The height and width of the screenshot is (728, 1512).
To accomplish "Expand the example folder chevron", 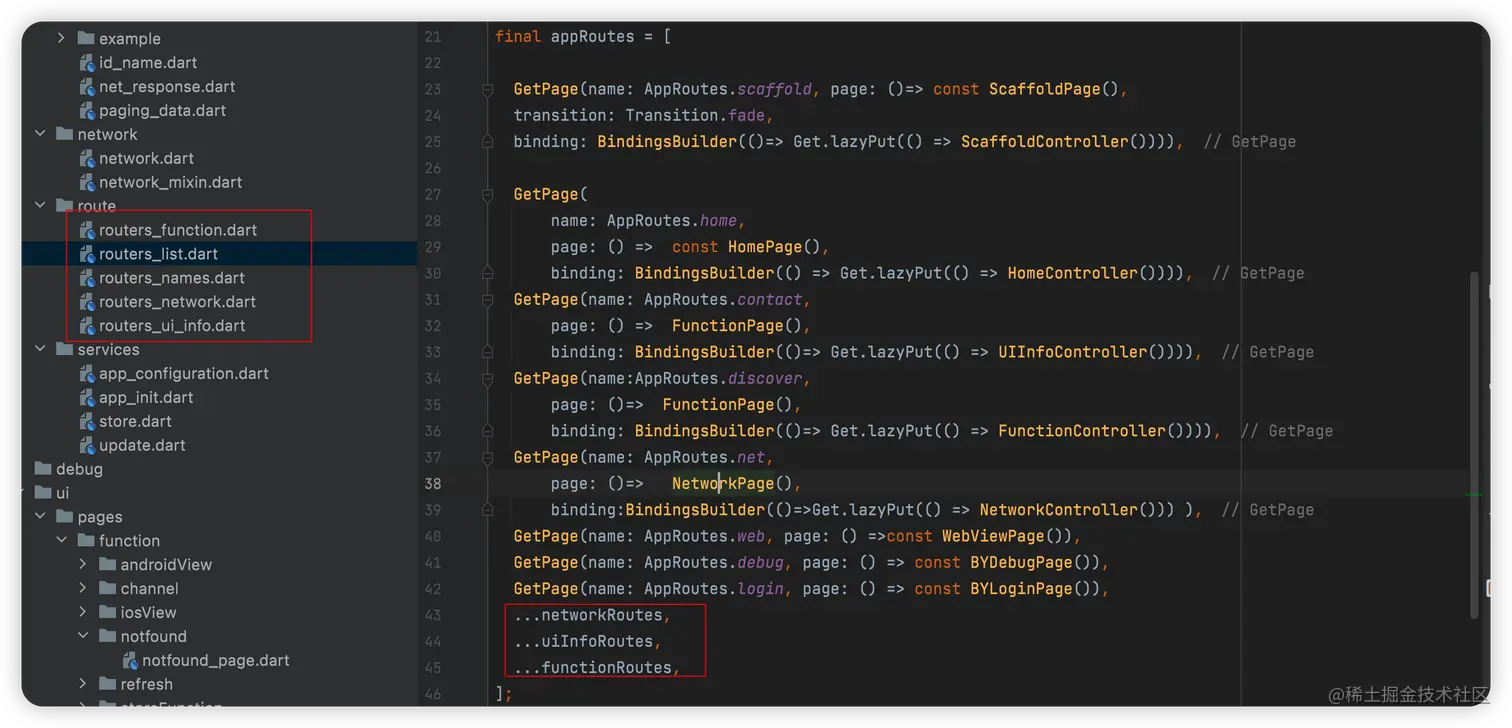I will [x=61, y=38].
